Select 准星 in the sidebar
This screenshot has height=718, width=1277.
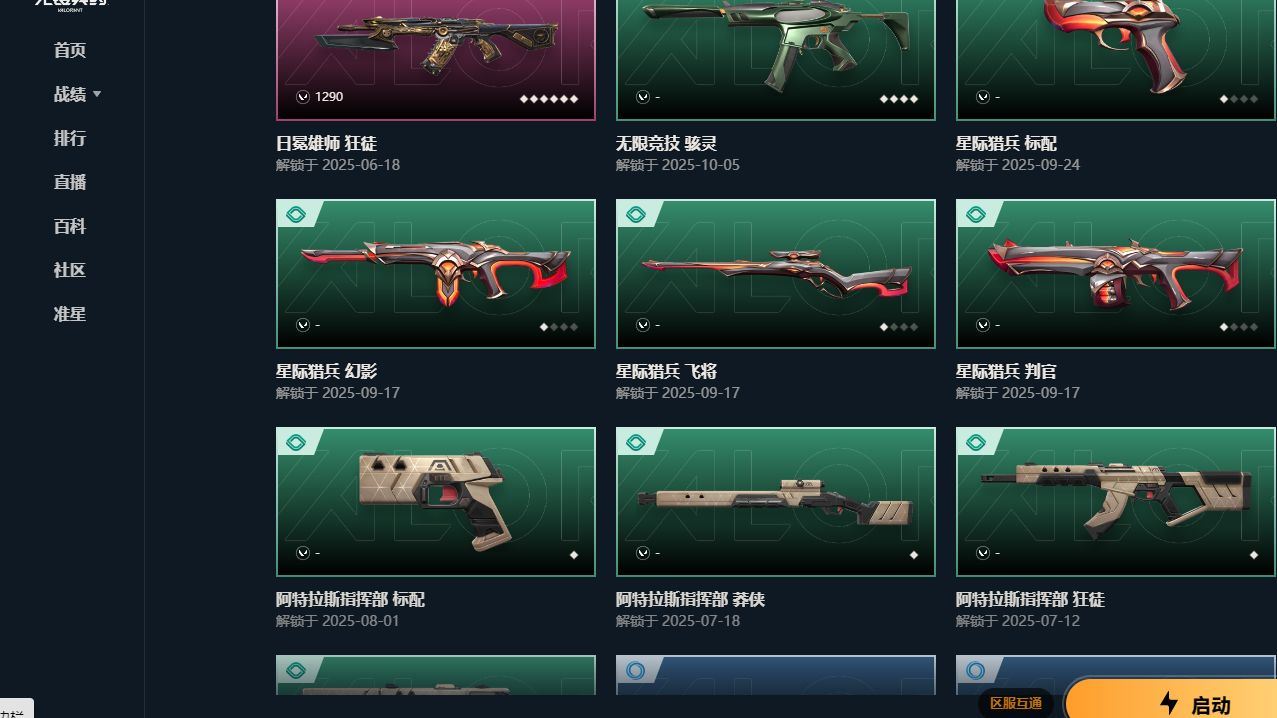70,314
